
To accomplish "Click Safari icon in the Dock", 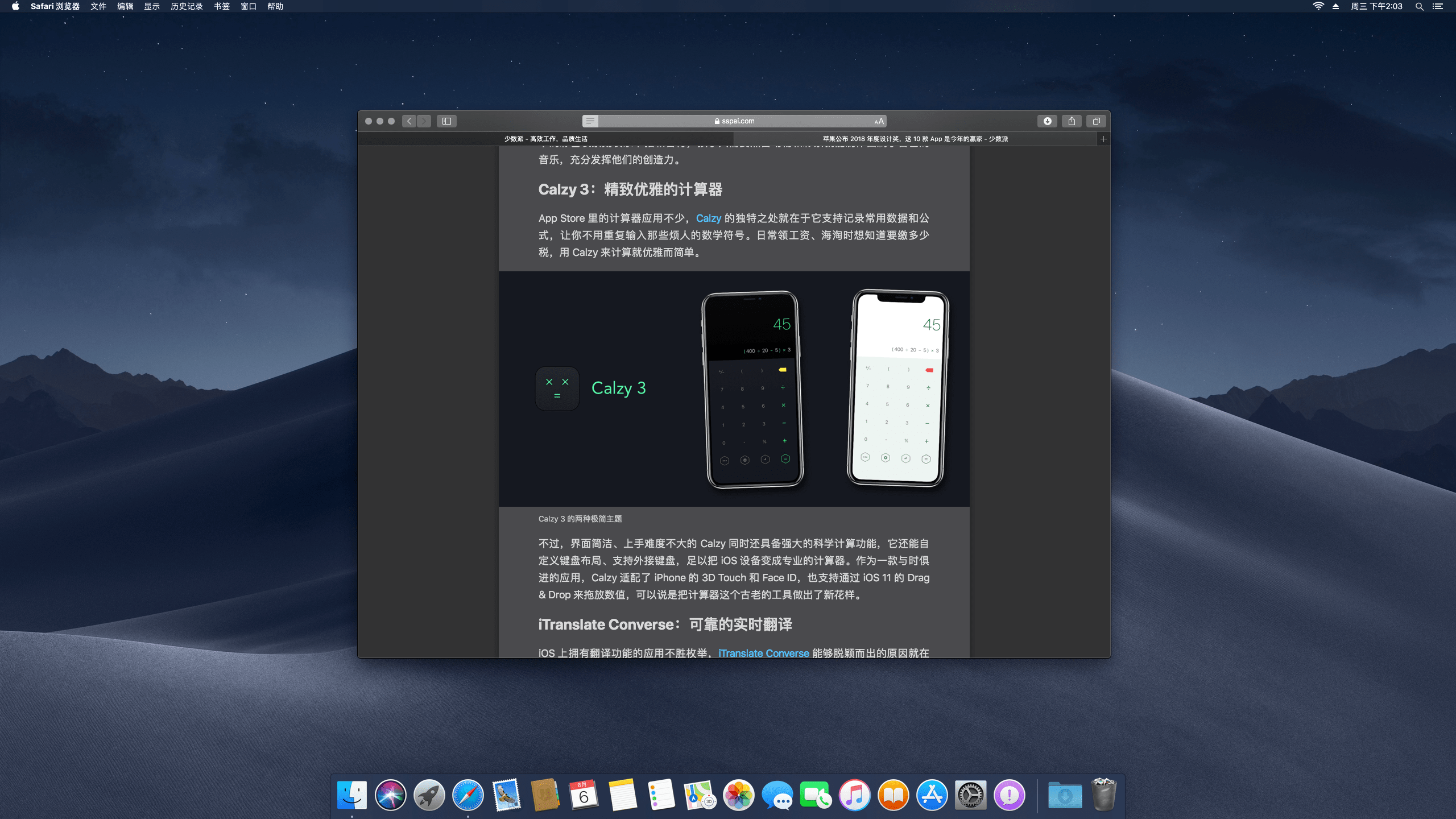I will pyautogui.click(x=468, y=795).
